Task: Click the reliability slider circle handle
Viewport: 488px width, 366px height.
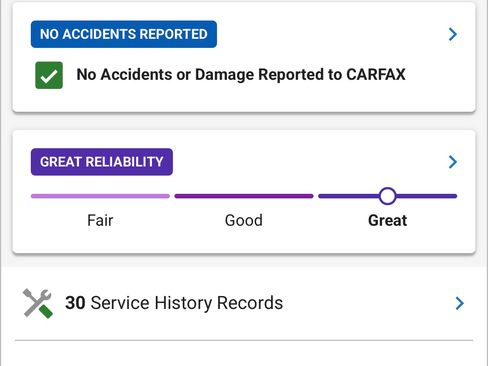Action: click(x=387, y=196)
